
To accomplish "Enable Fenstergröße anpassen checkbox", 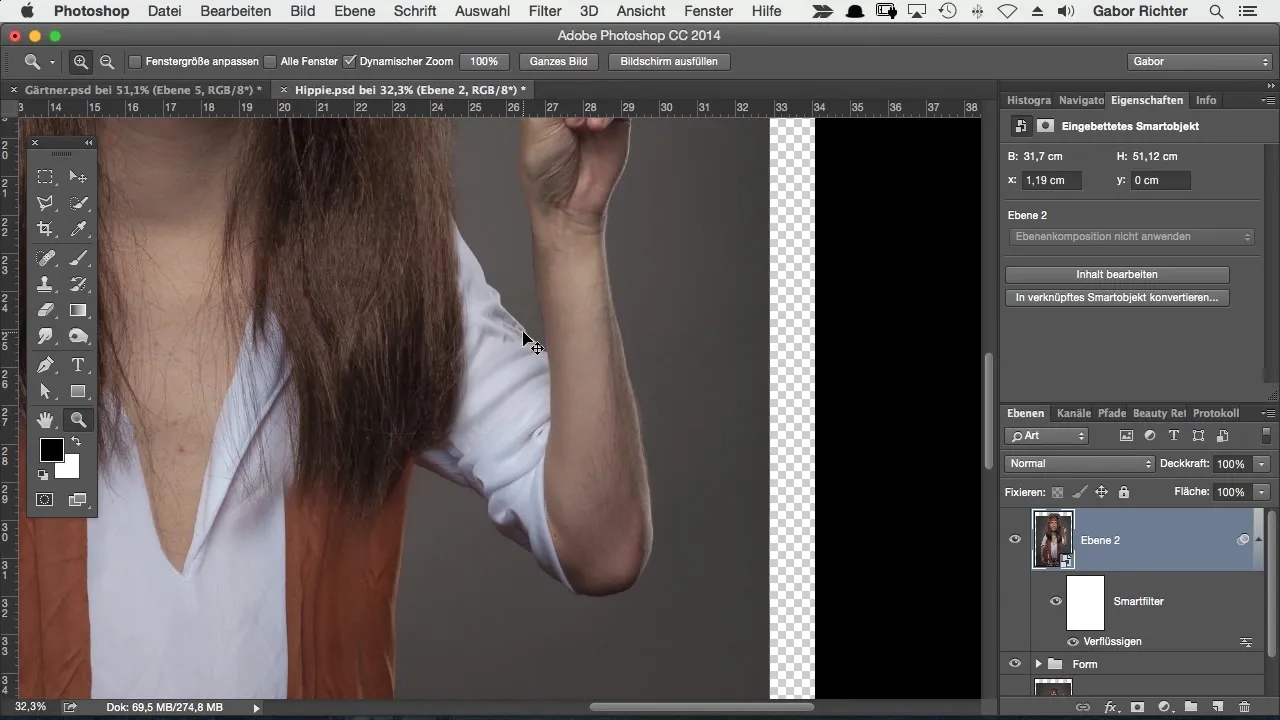I will click(x=135, y=61).
